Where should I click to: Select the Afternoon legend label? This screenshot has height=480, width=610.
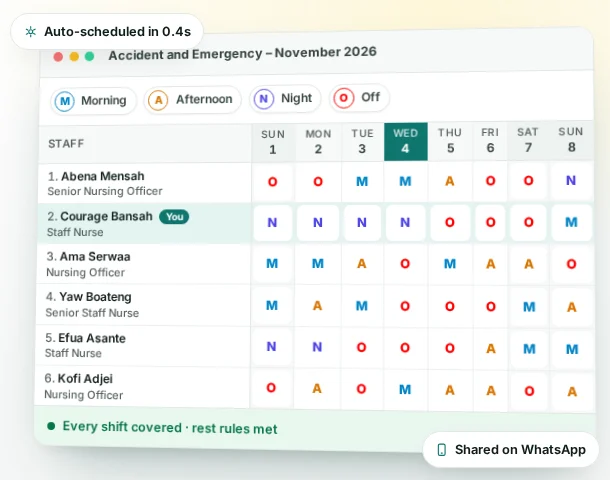click(204, 99)
